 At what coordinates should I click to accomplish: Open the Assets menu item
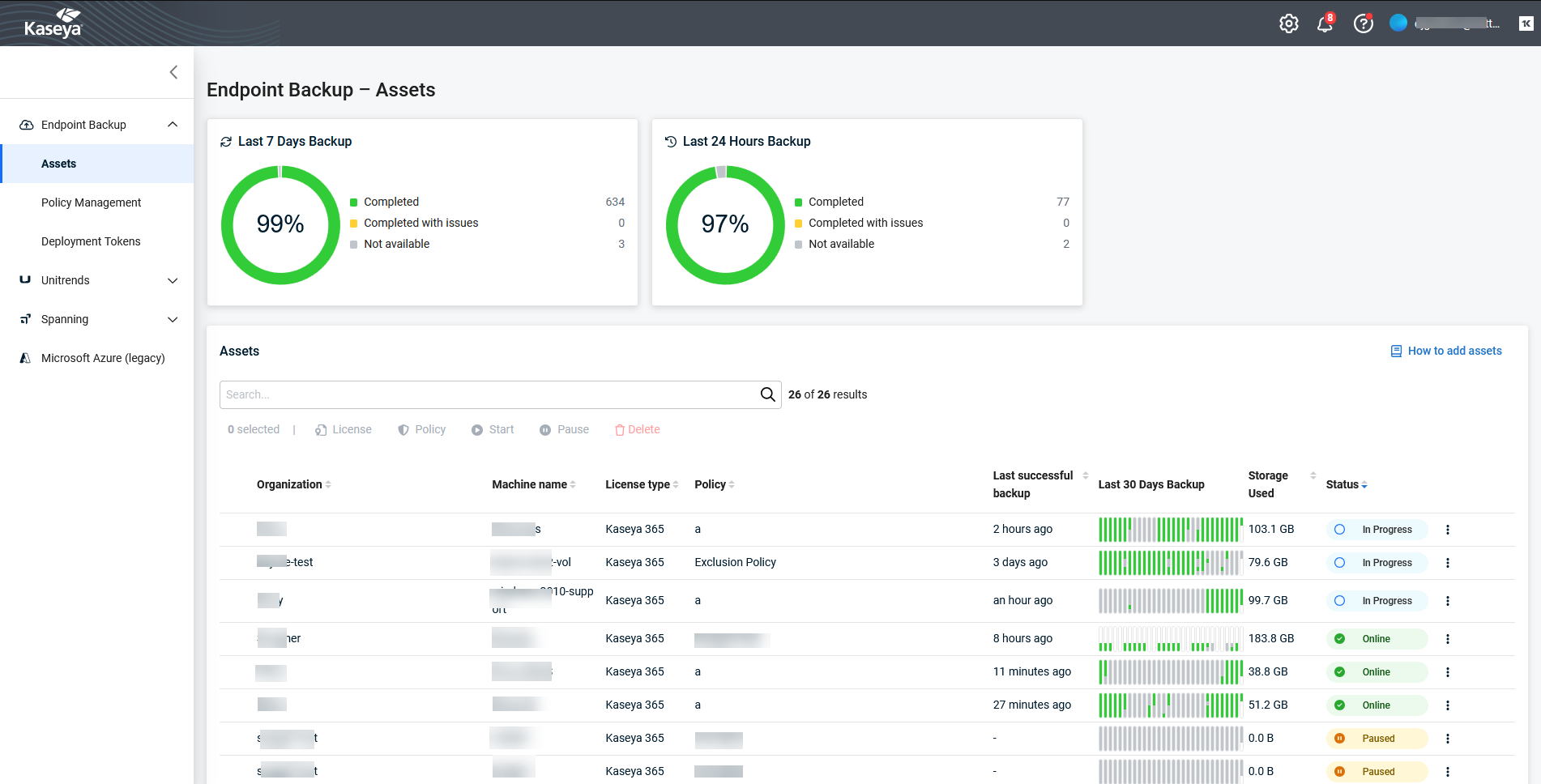point(97,164)
